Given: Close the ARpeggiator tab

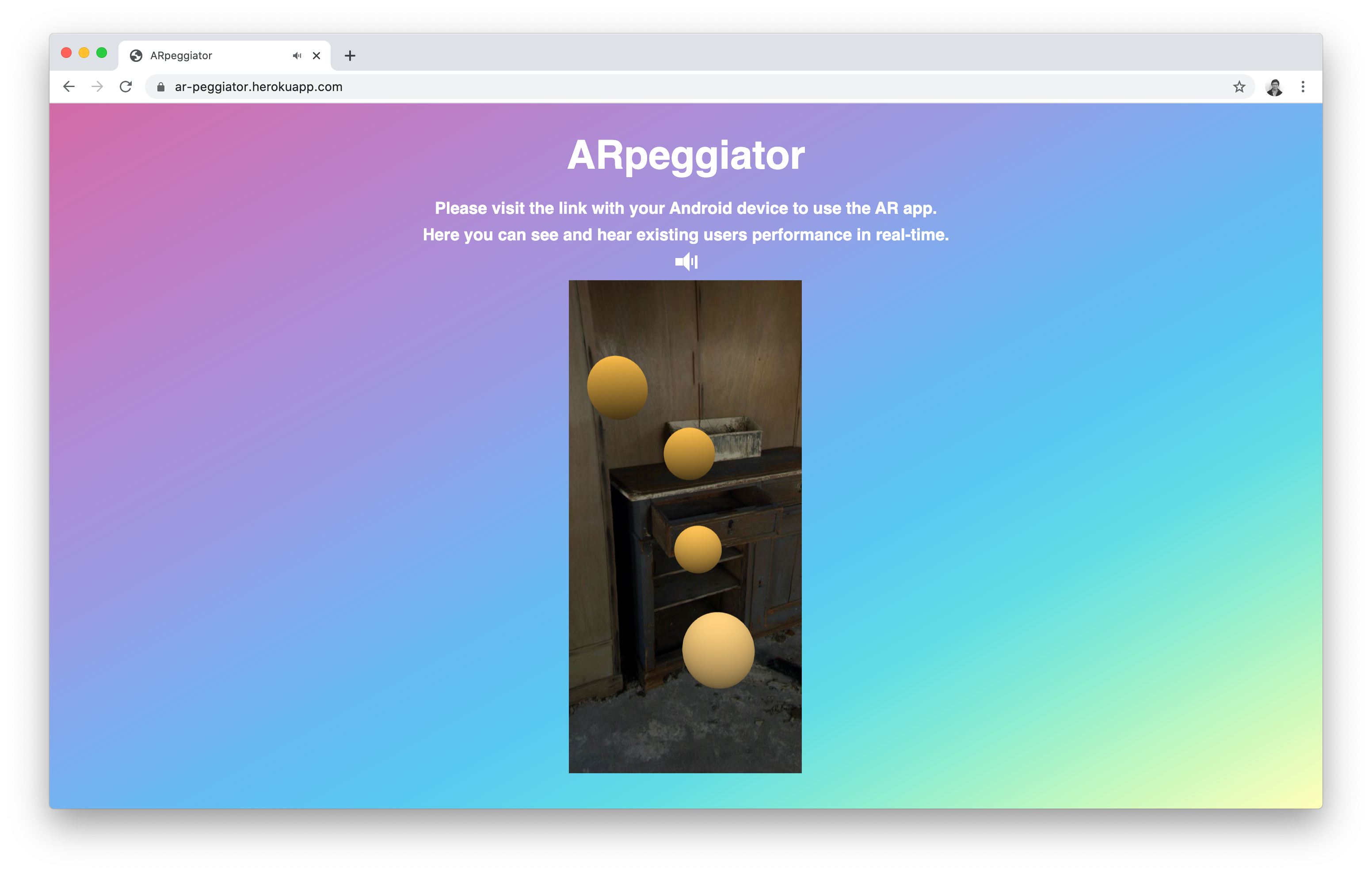Looking at the screenshot, I should coord(317,55).
